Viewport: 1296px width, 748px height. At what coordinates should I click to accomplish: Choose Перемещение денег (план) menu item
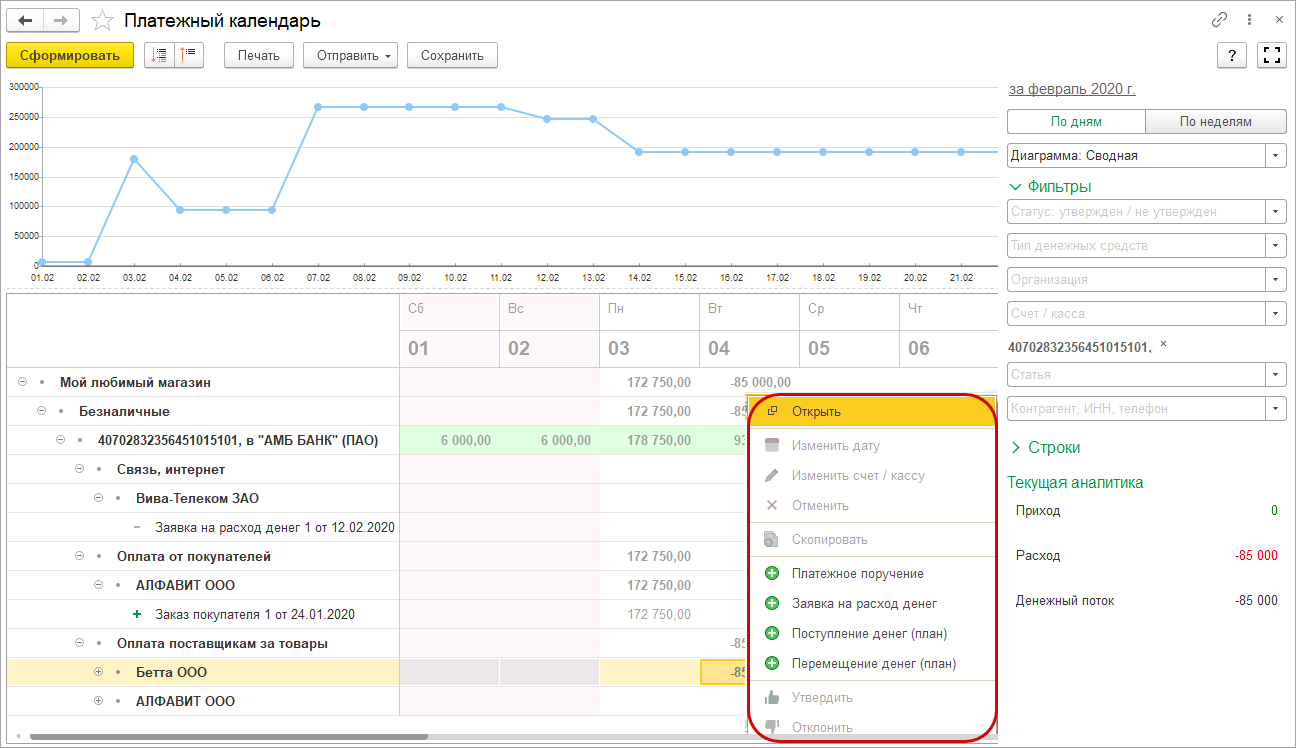(872, 663)
